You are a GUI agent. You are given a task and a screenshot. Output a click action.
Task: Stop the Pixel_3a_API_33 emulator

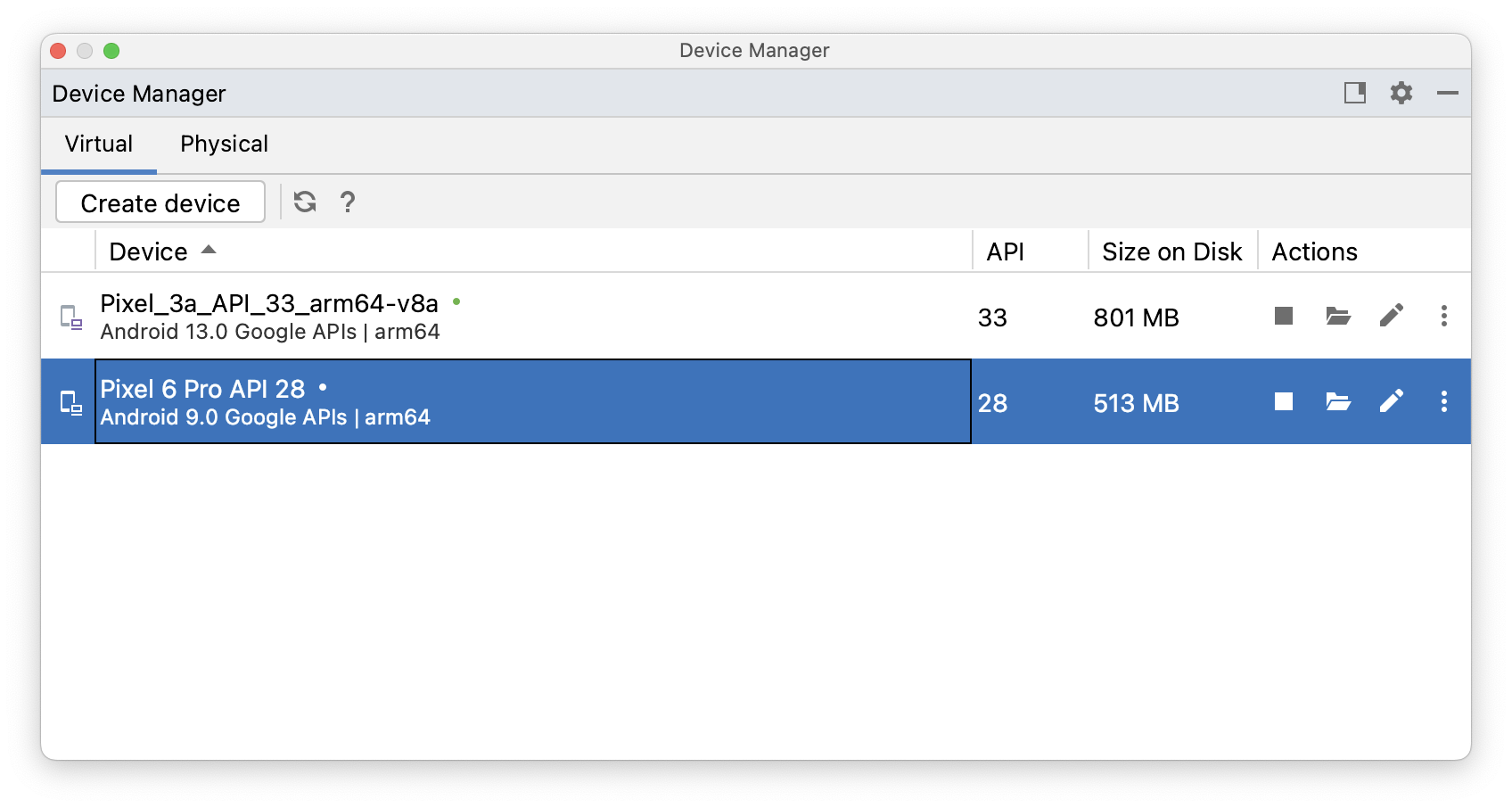[x=1284, y=316]
